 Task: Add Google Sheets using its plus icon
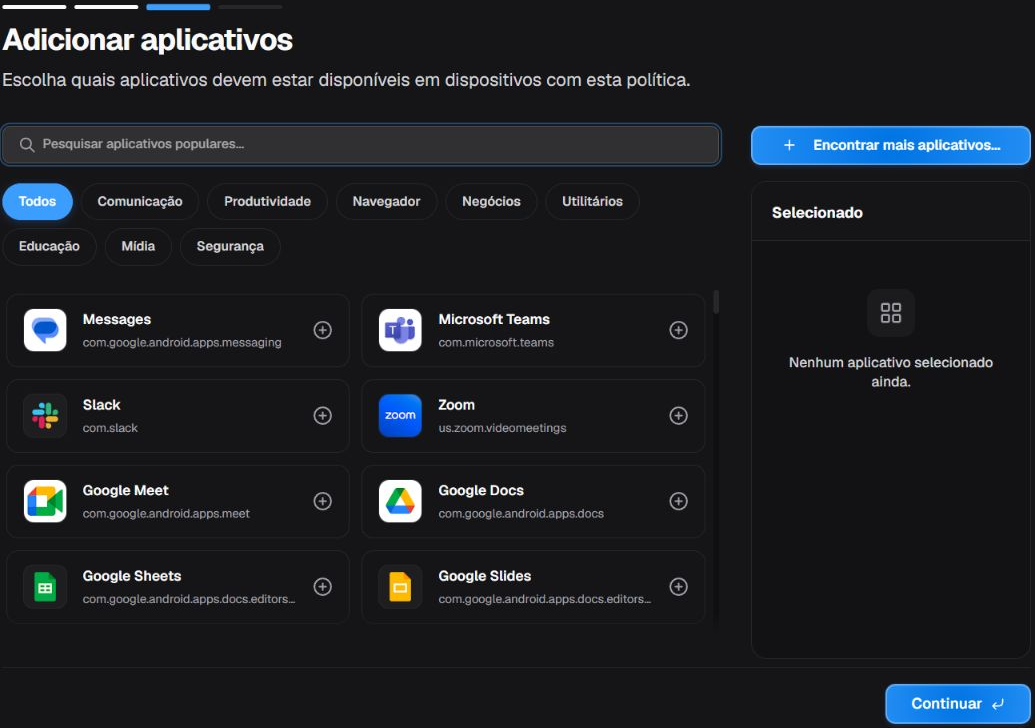(x=322, y=587)
